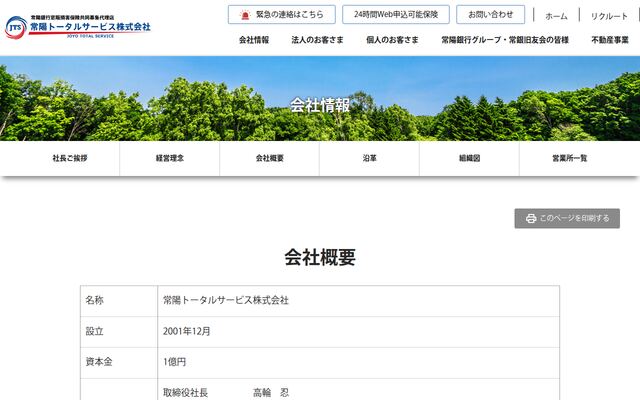Open the 個人のお客さま menu
This screenshot has height=400, width=640.
392,40
